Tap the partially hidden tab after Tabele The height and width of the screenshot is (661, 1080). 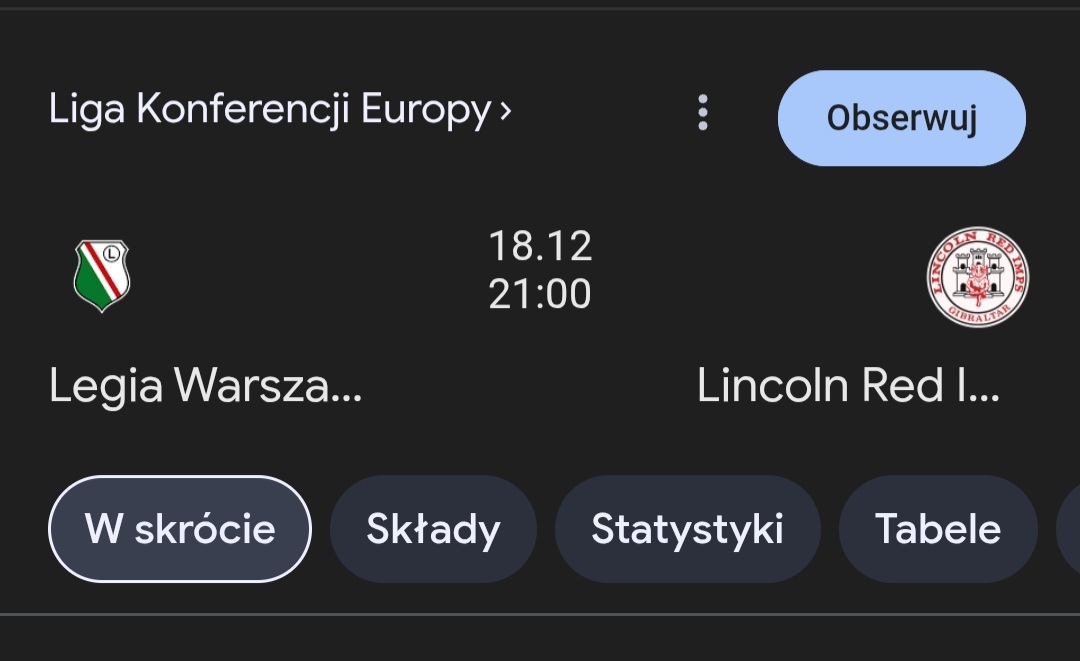point(1068,528)
